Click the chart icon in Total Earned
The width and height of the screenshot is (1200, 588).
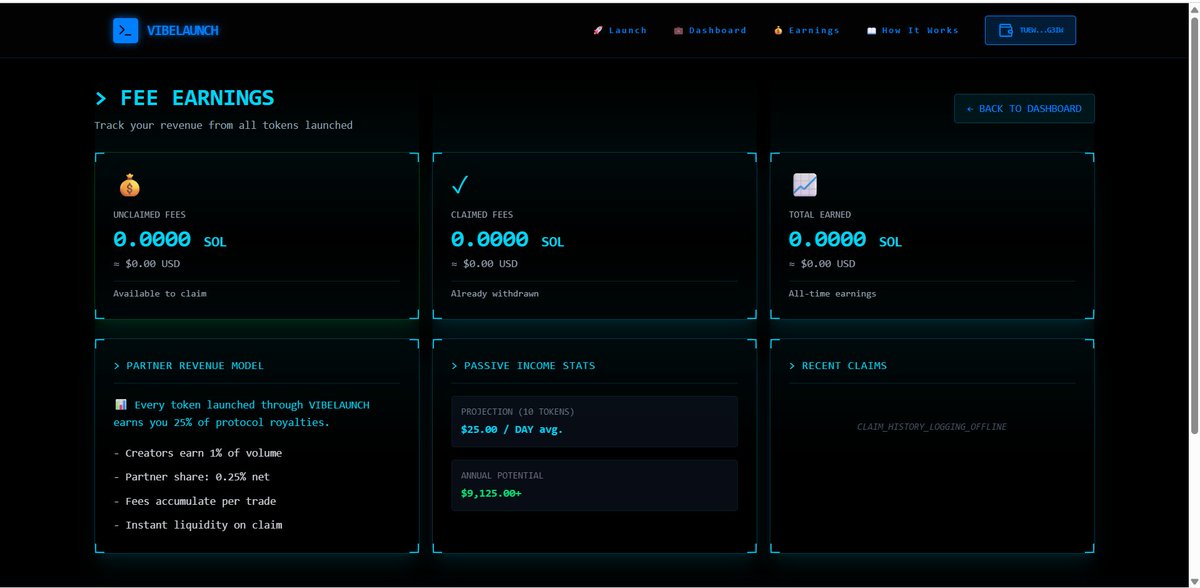point(804,185)
